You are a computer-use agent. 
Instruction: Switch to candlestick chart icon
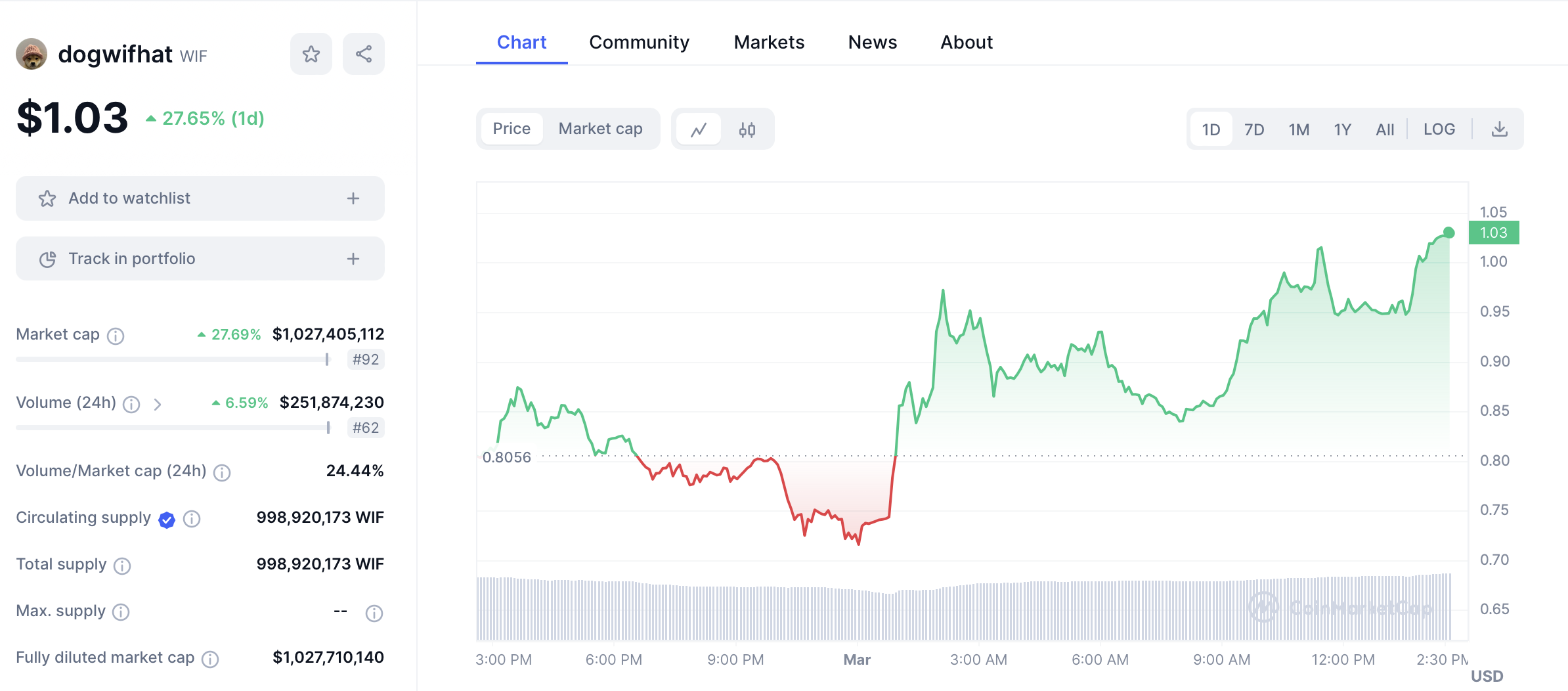(x=747, y=129)
